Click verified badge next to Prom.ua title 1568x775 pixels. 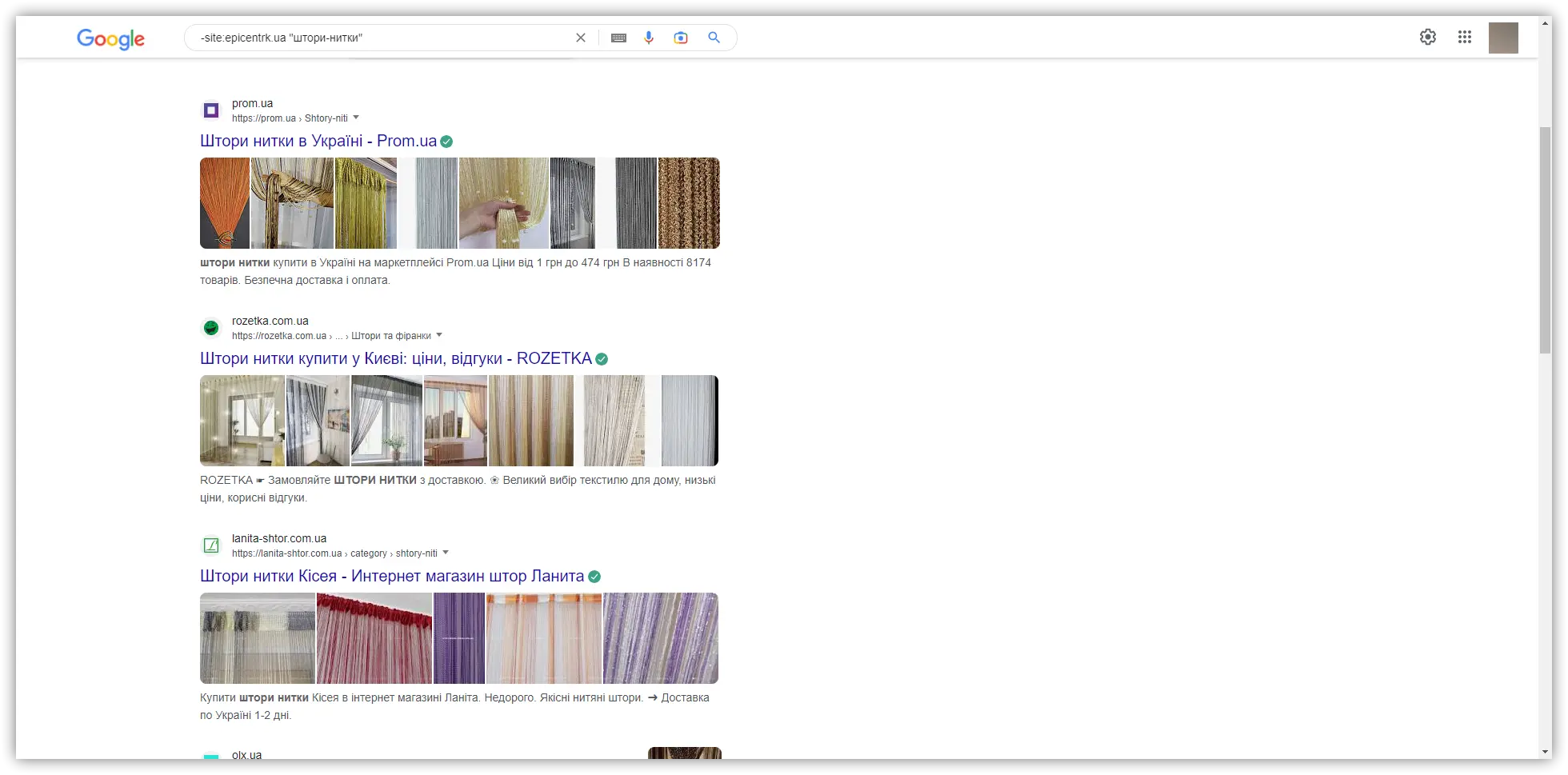[446, 142]
